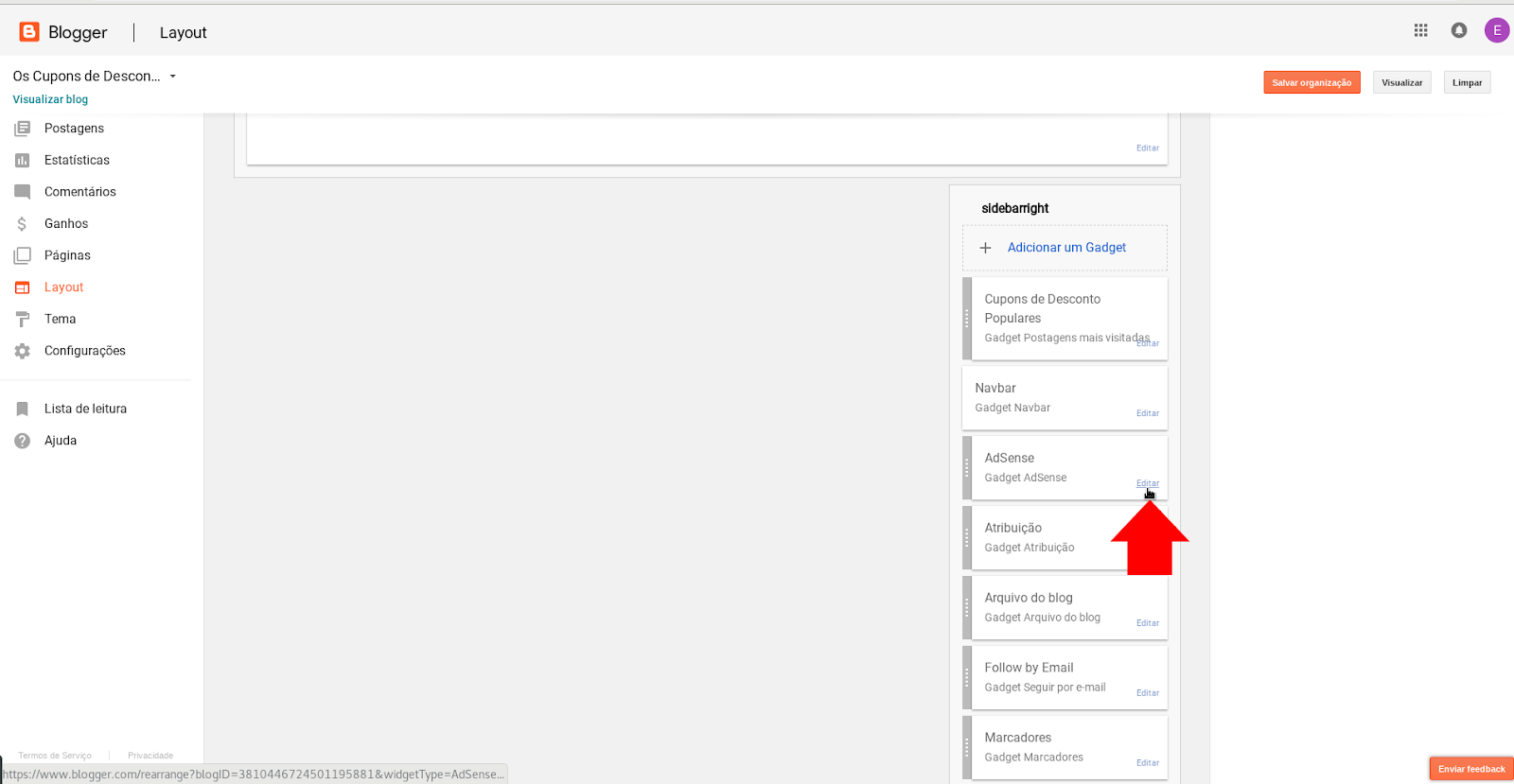This screenshot has width=1514, height=784.
Task: Open Postagens in the sidebar
Action: click(x=74, y=129)
